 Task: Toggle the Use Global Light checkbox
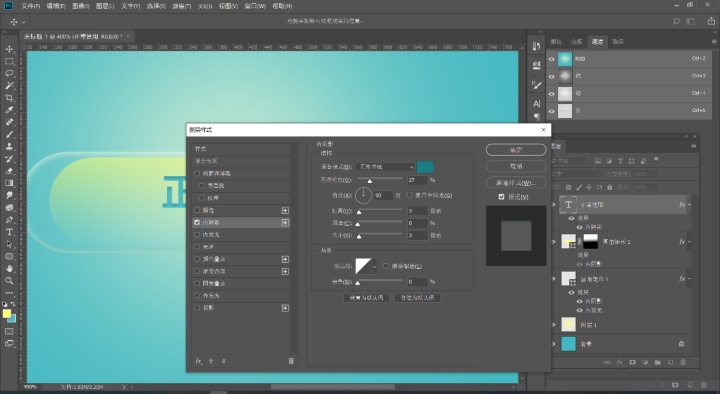(410, 195)
